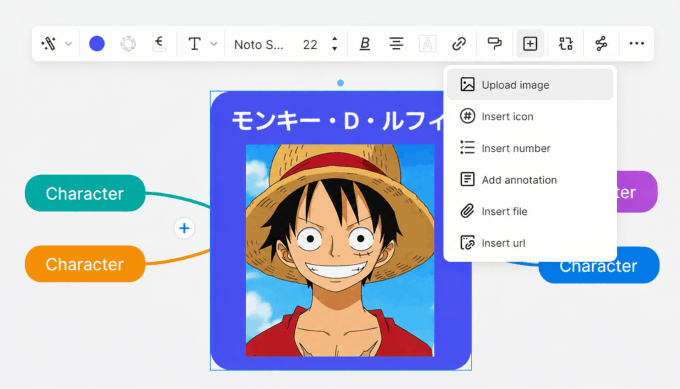Expand the style wand dropdown arrow
This screenshot has width=680, height=389.
69,43
